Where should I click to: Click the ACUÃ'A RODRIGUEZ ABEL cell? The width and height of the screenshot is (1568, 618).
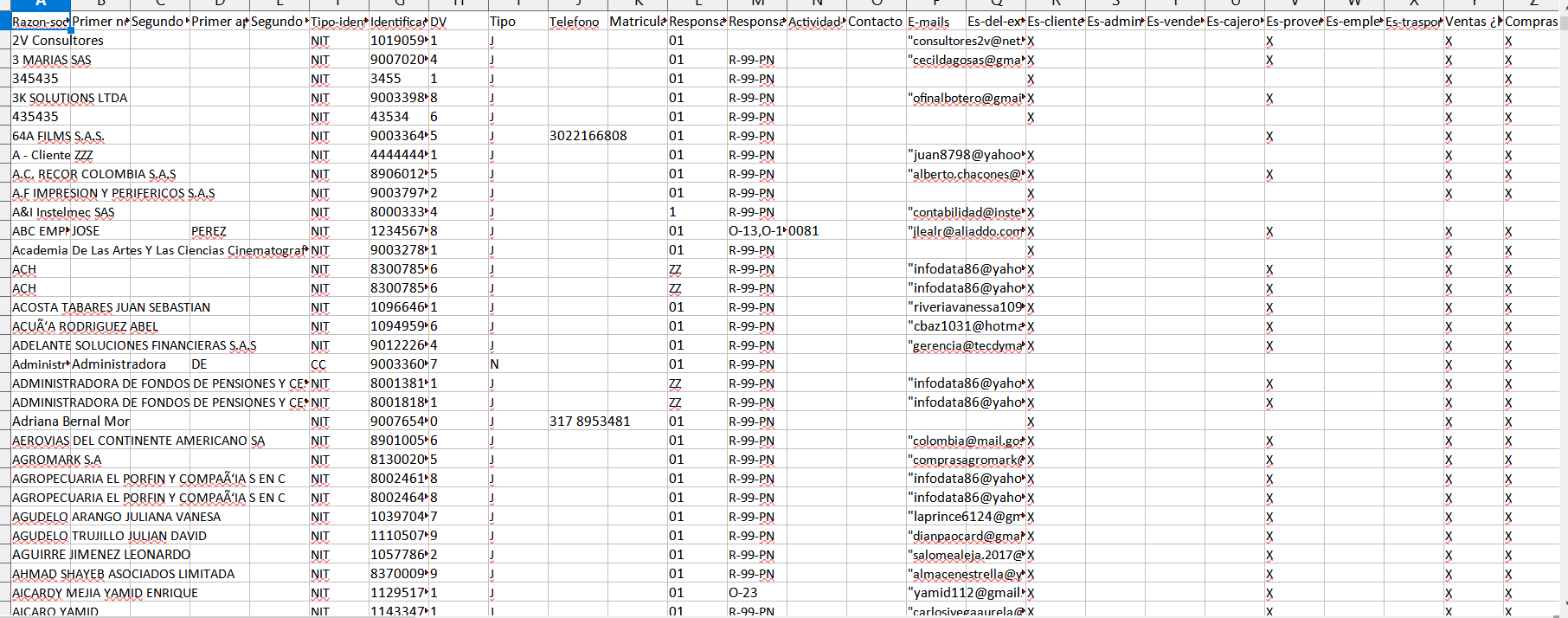[41, 326]
